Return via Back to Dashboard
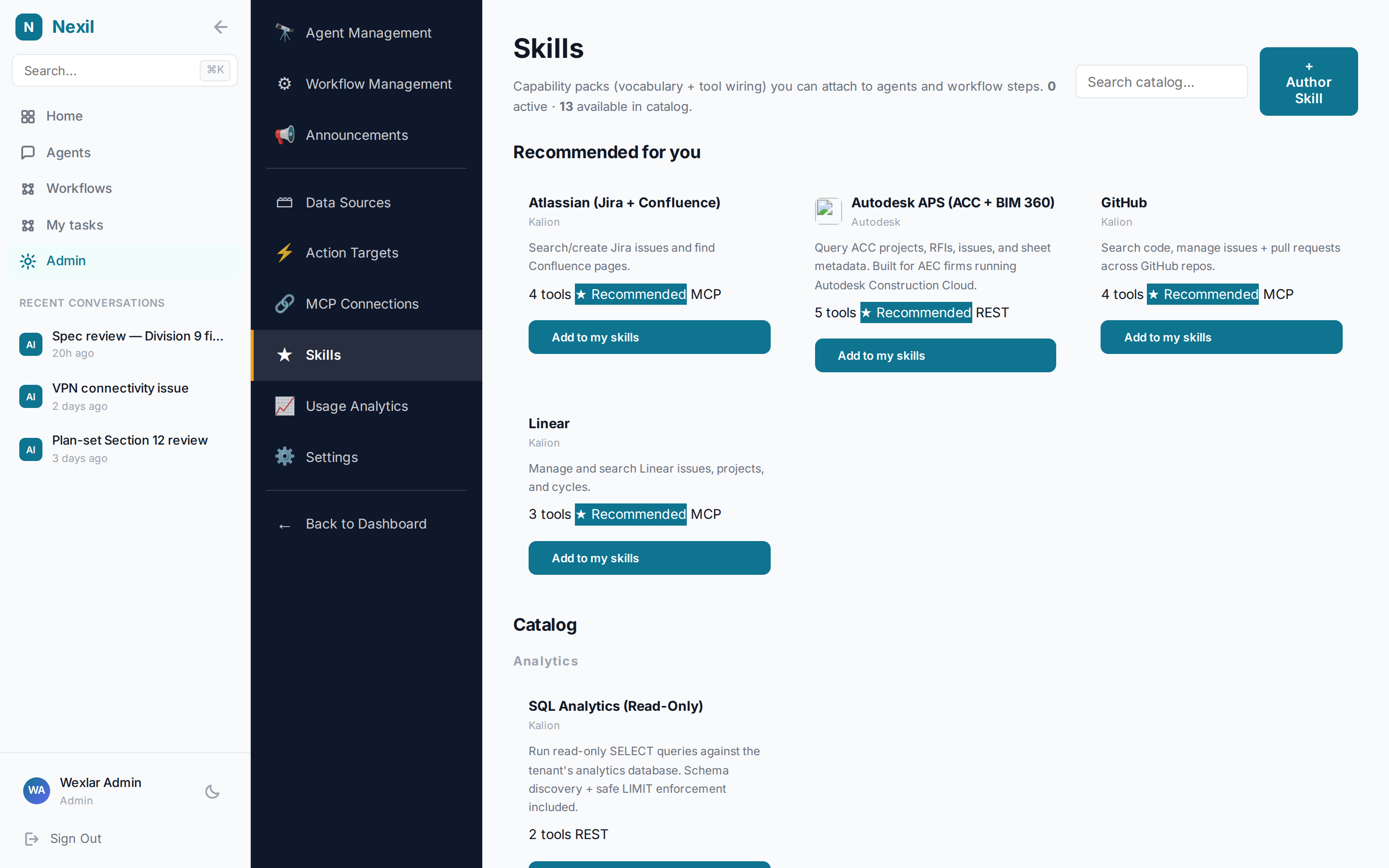Viewport: 1389px width, 868px height. (366, 524)
